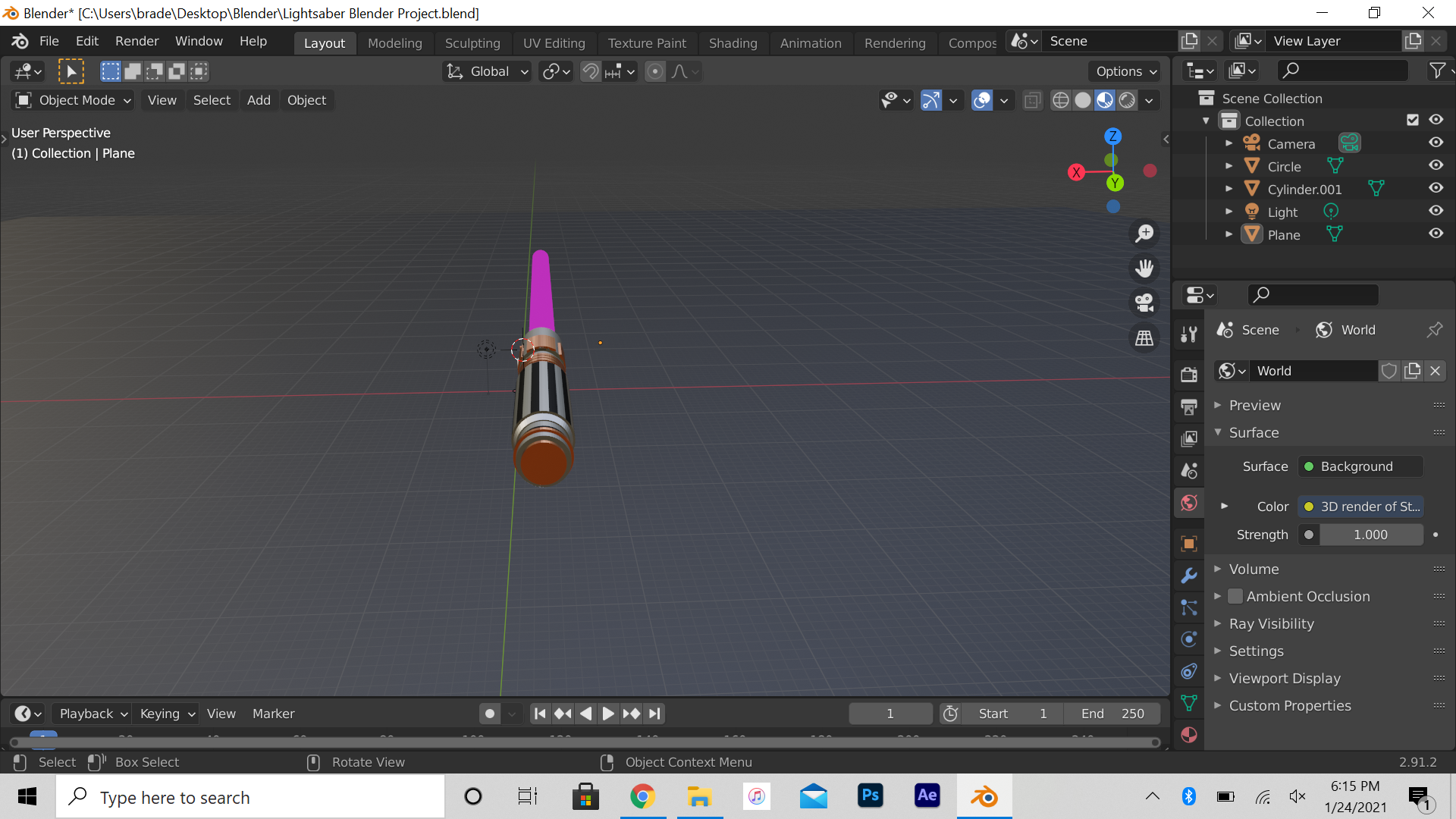Open the Global transform orientation dropdown
The height and width of the screenshot is (819, 1456).
pyautogui.click(x=487, y=71)
